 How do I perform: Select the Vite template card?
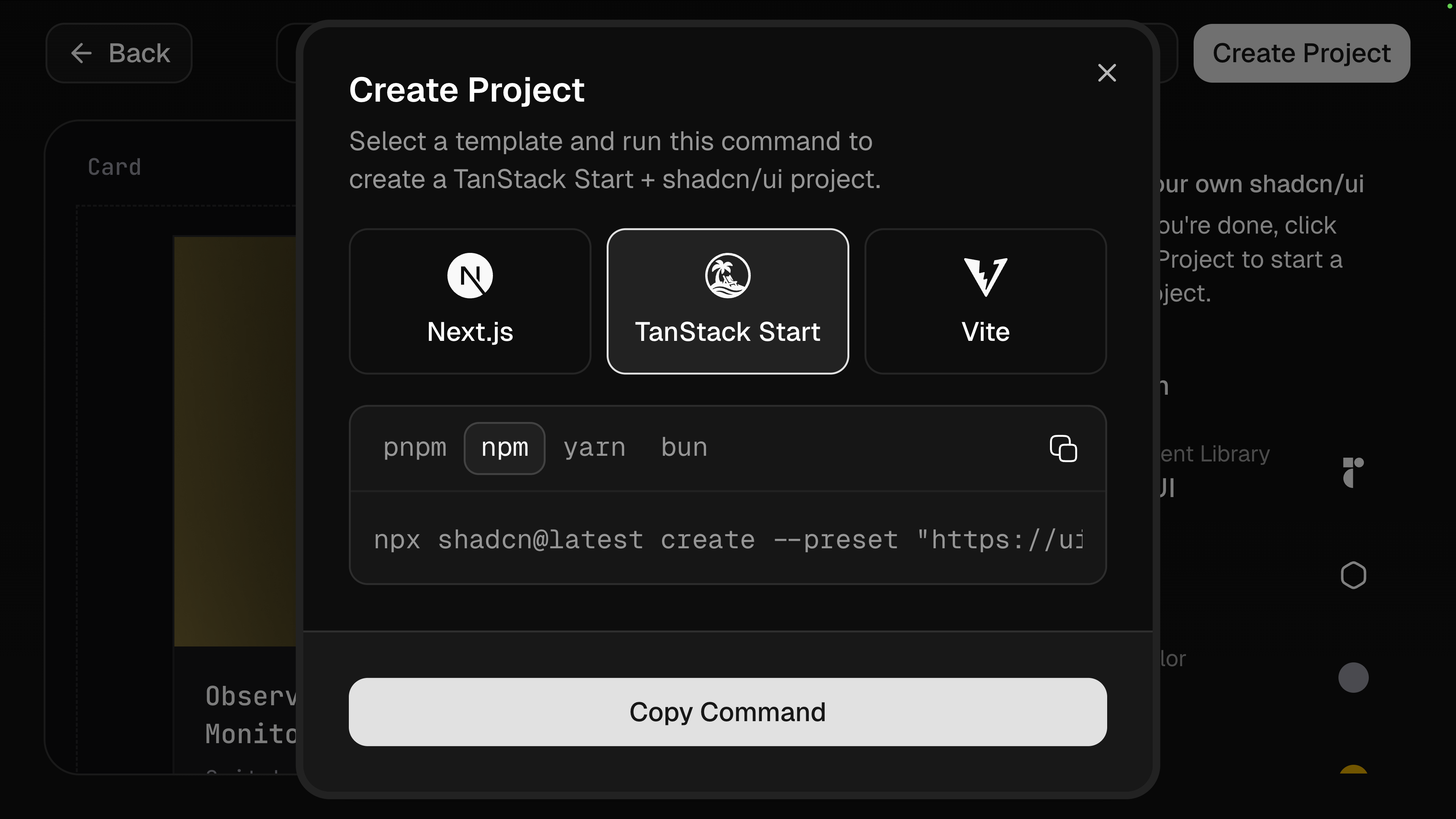coord(985,301)
